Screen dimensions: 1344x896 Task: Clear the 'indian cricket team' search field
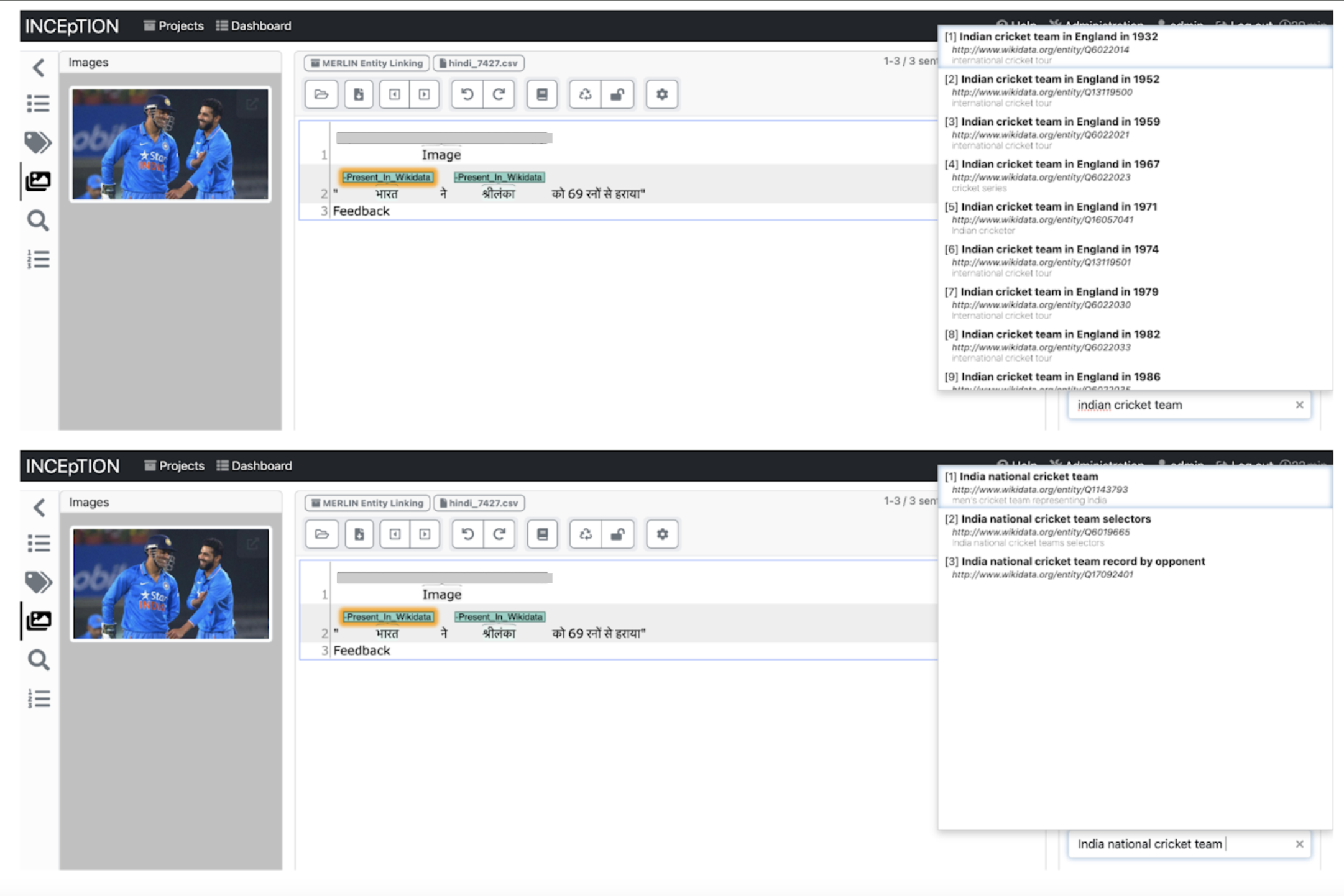point(1299,405)
